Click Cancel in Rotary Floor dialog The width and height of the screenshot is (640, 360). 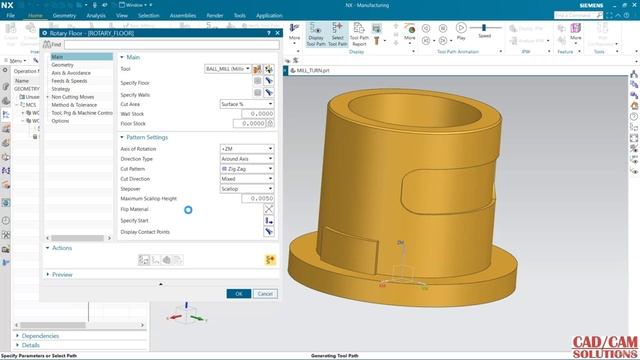coord(265,294)
